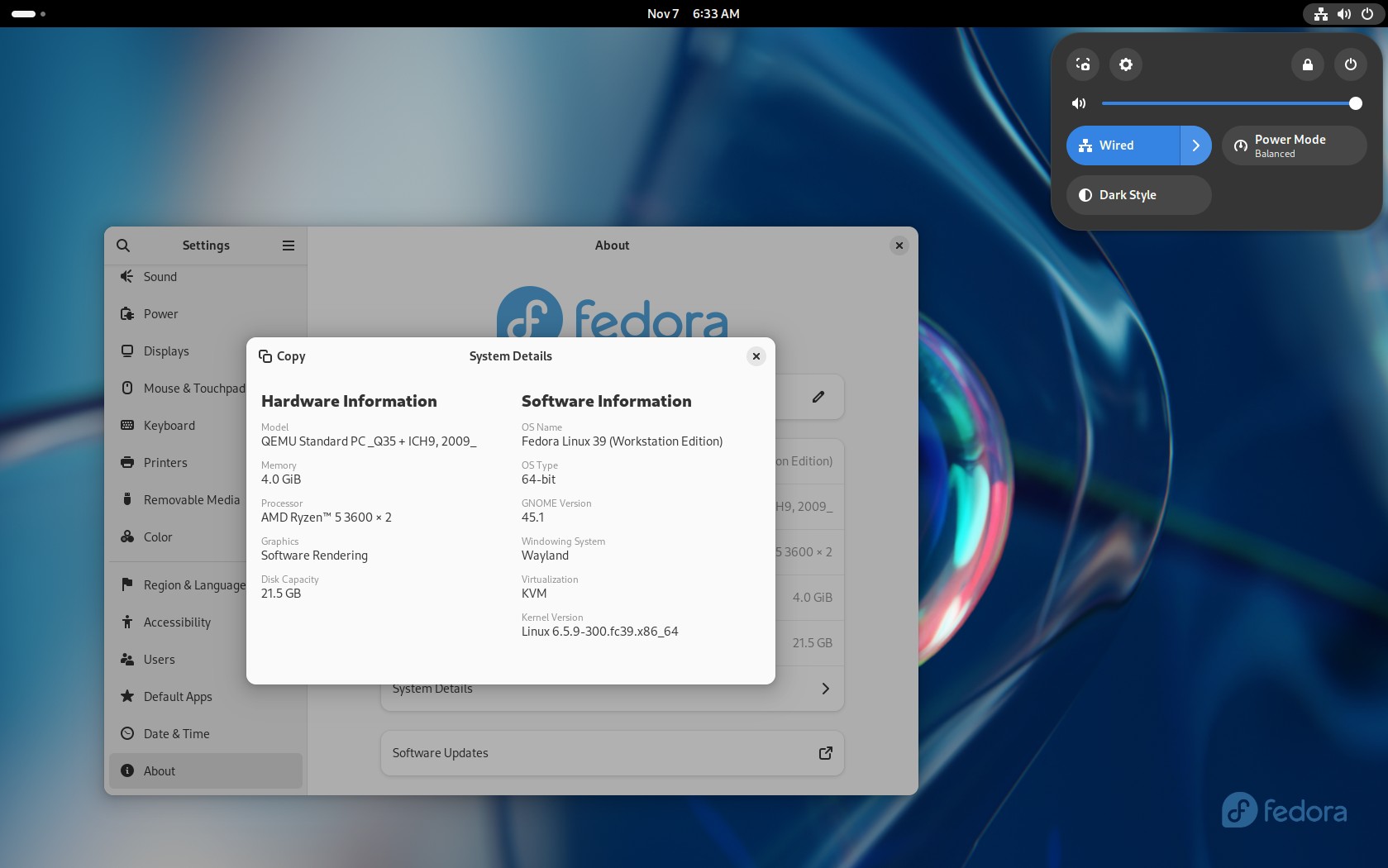Open Software Updates row

pyautogui.click(x=612, y=753)
